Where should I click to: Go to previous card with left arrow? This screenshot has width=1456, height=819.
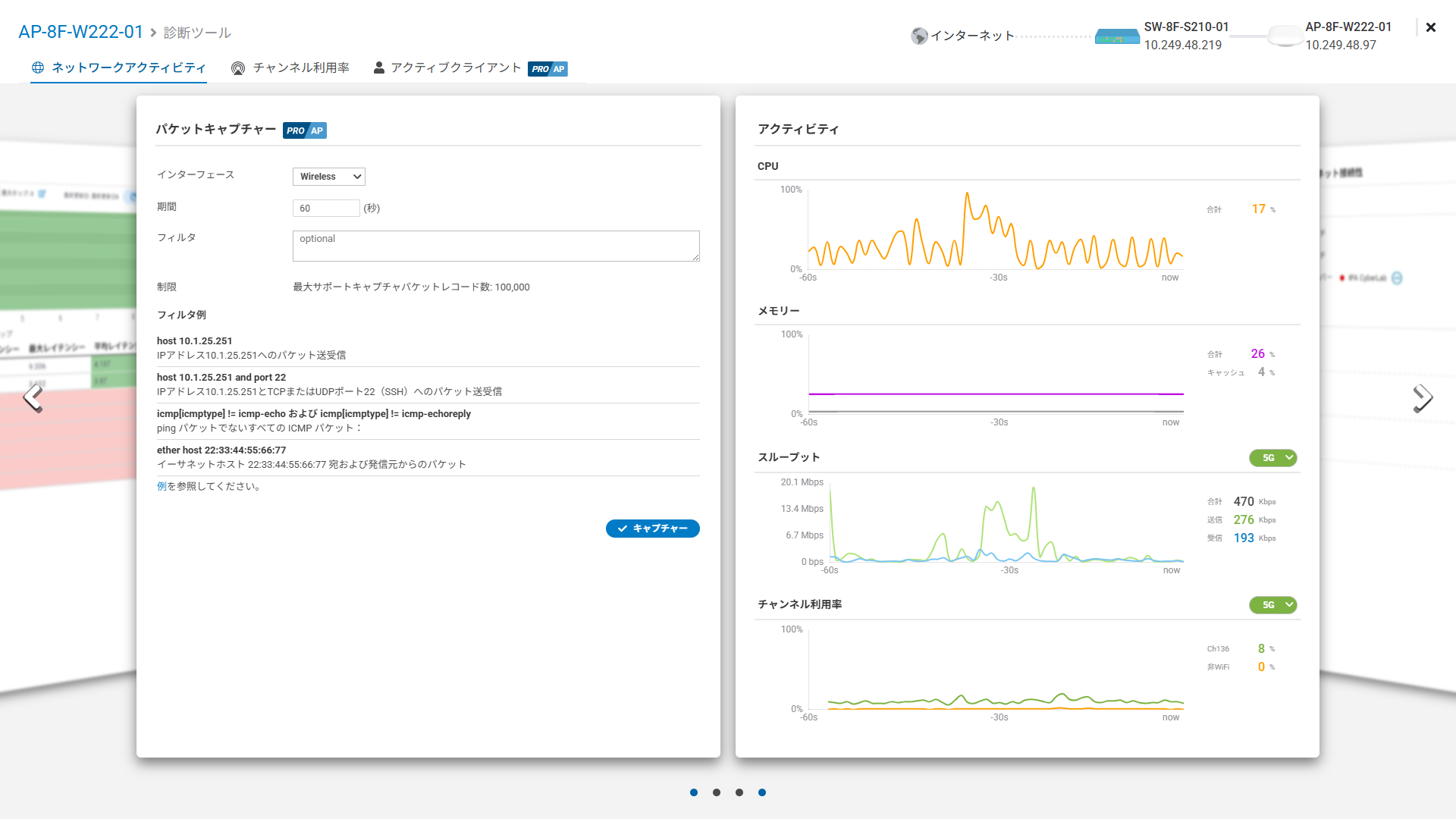(x=33, y=397)
